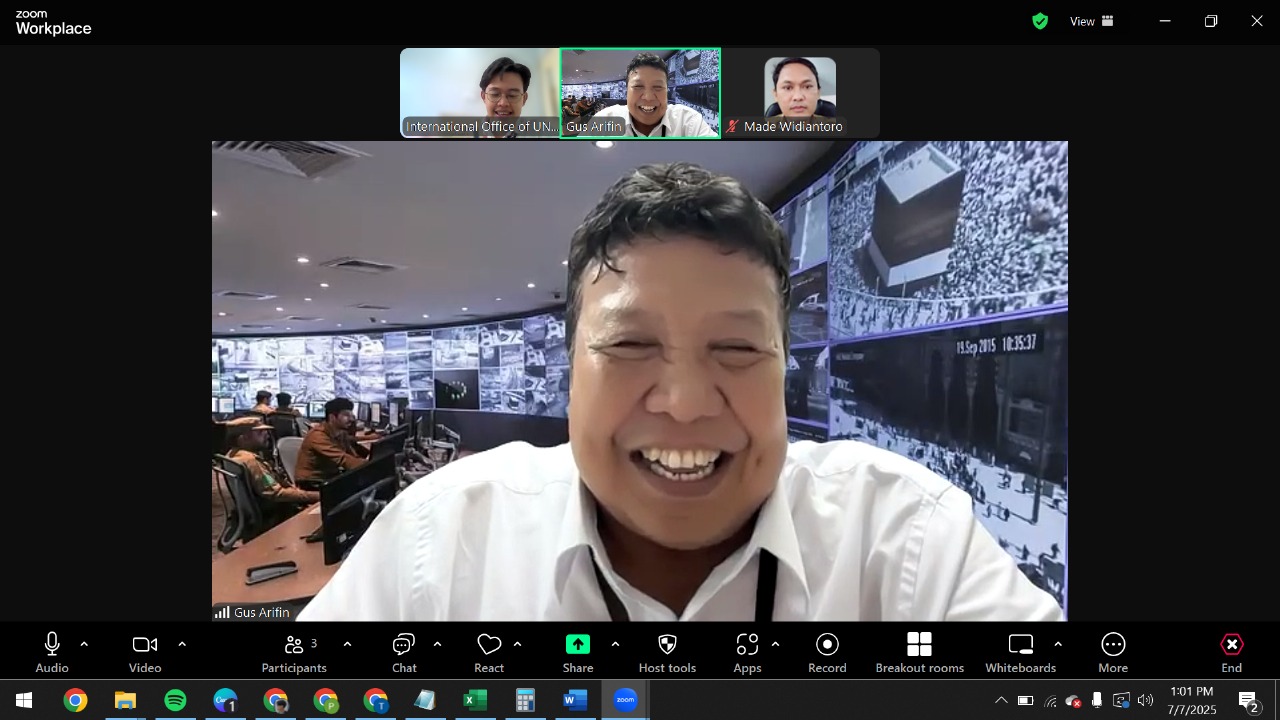Image resolution: width=1280 pixels, height=720 pixels.
Task: Expand share options arrow beside Share
Action: point(615,645)
